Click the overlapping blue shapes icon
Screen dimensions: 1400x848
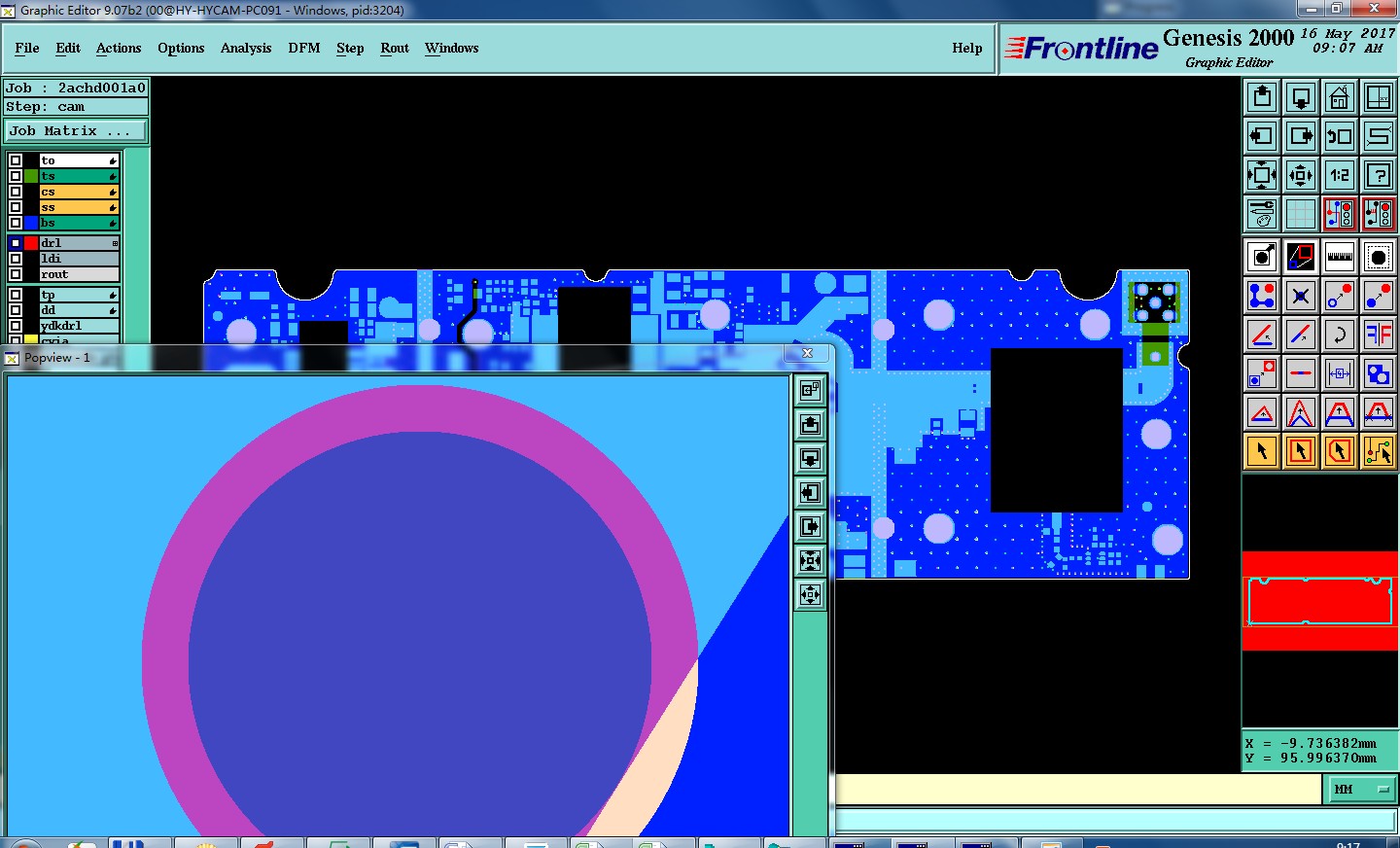1378,373
